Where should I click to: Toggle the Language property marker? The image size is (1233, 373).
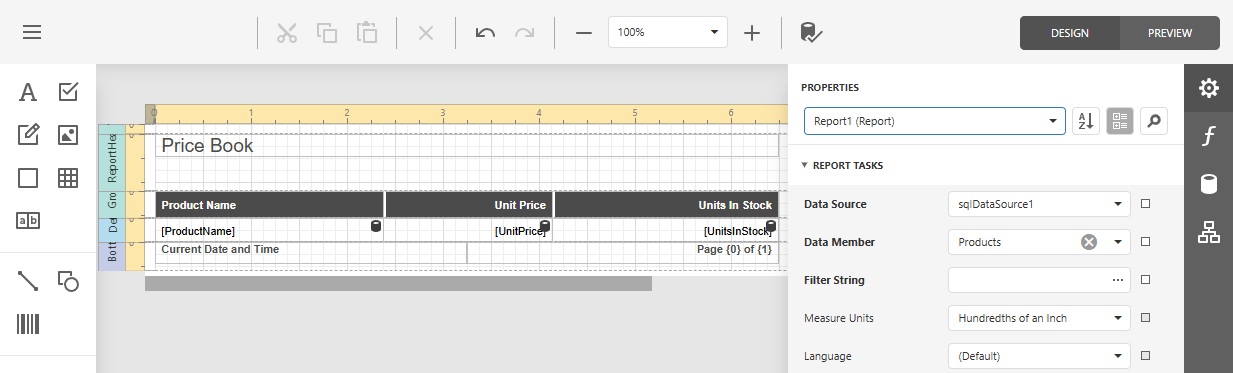point(1146,356)
